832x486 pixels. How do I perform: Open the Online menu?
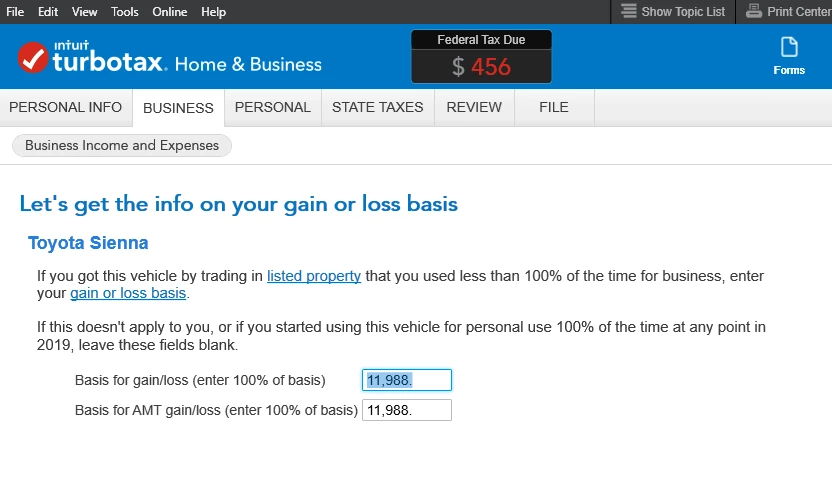click(170, 12)
